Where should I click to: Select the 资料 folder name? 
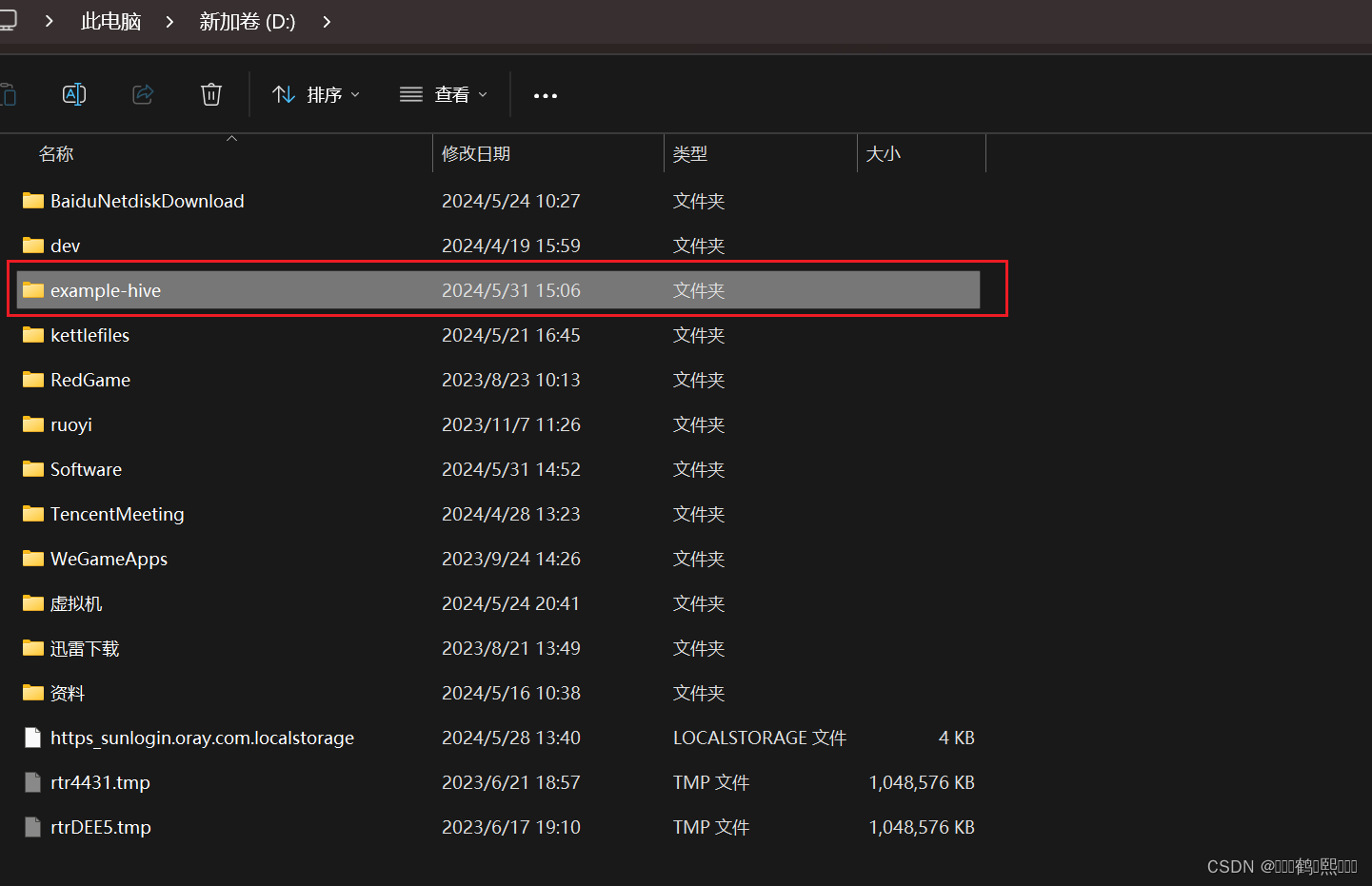[68, 693]
